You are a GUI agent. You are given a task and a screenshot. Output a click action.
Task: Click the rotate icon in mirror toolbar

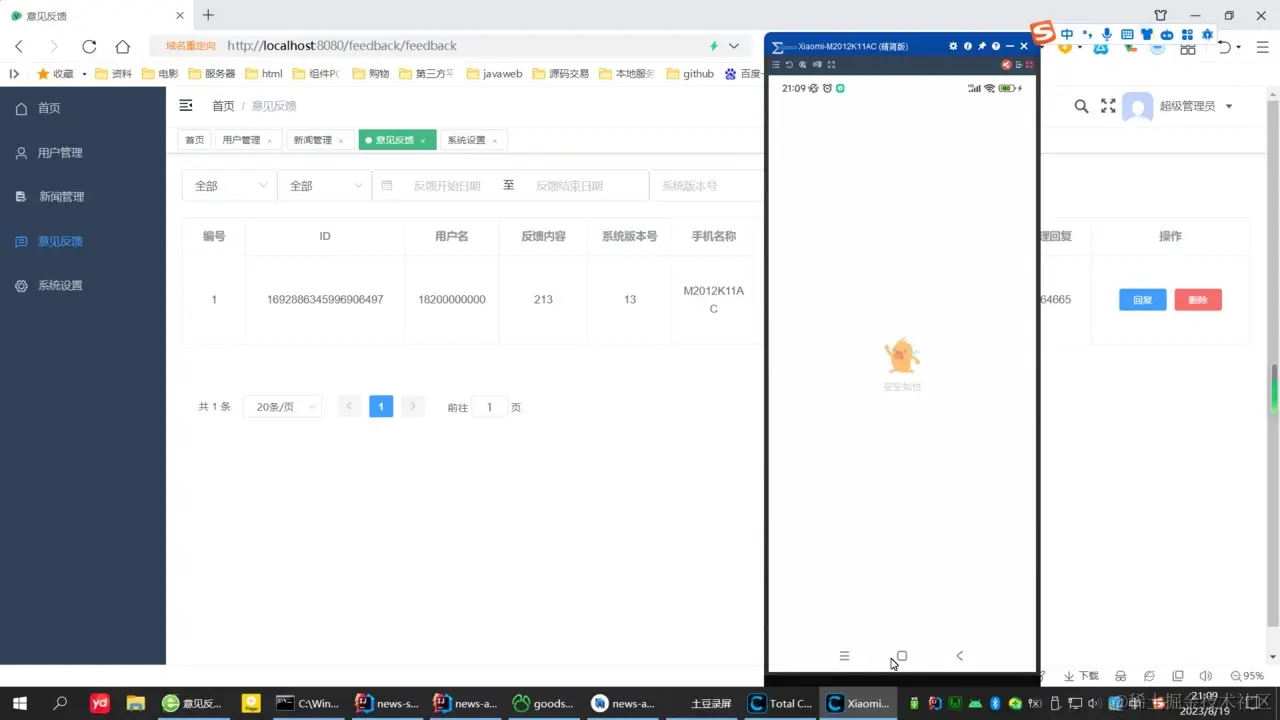(x=789, y=65)
